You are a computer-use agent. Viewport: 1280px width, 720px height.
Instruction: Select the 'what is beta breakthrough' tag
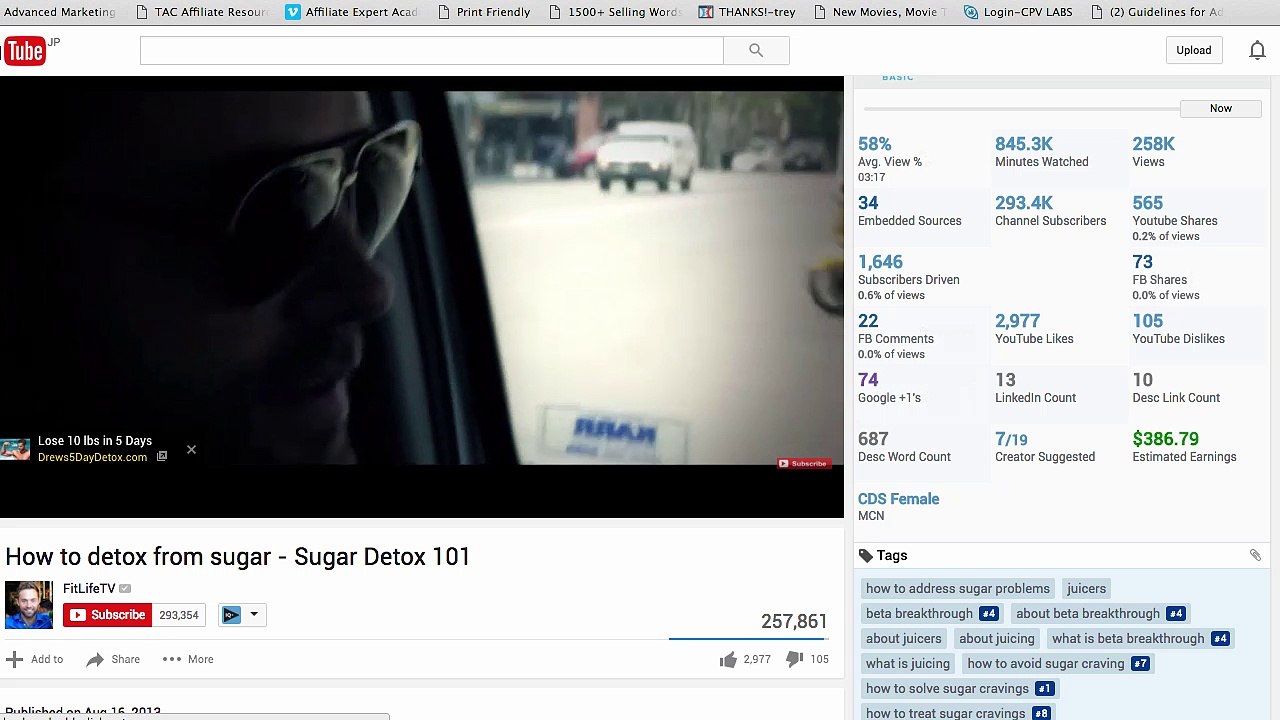(1139, 638)
